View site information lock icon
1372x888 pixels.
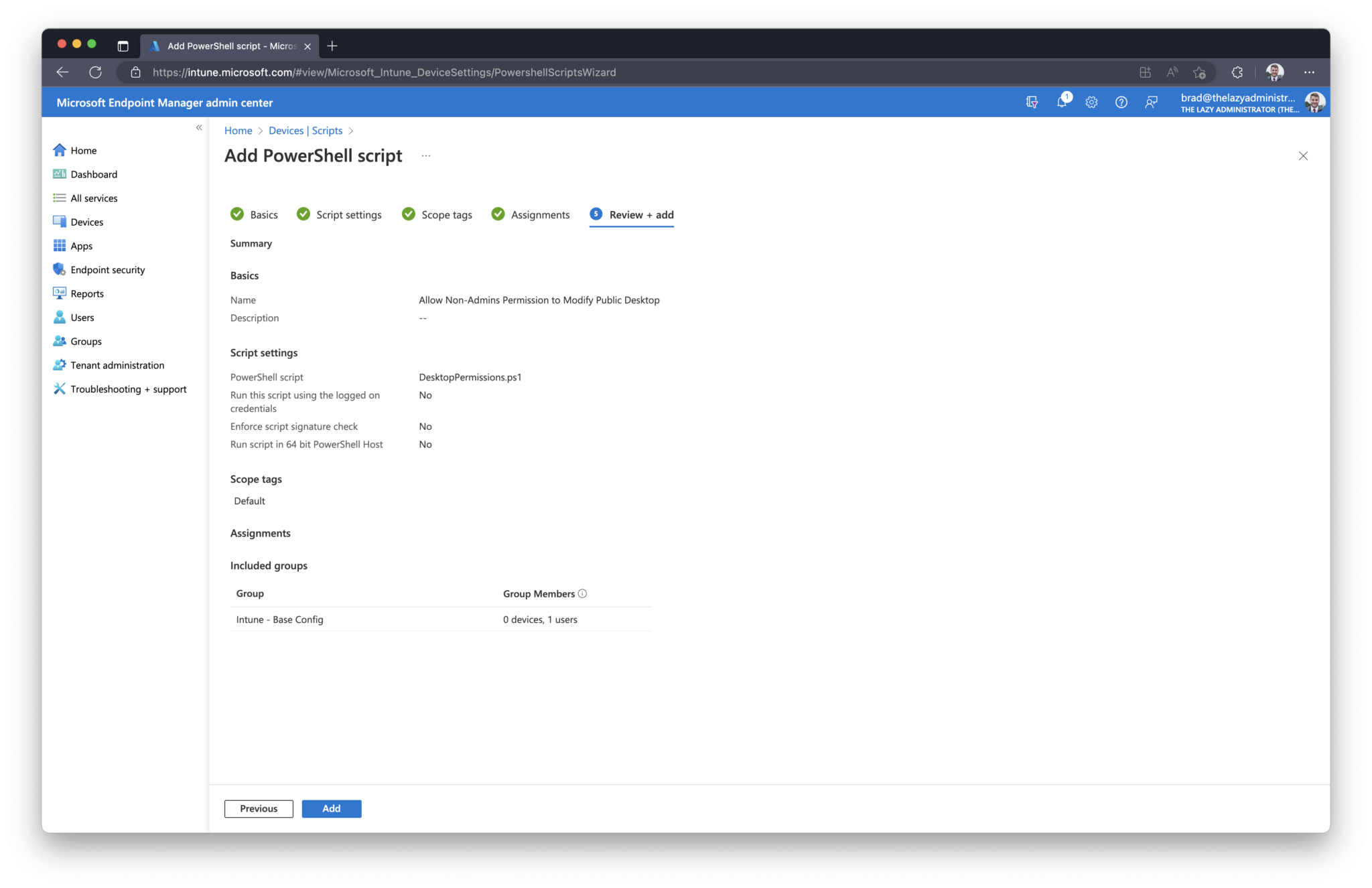click(x=135, y=72)
